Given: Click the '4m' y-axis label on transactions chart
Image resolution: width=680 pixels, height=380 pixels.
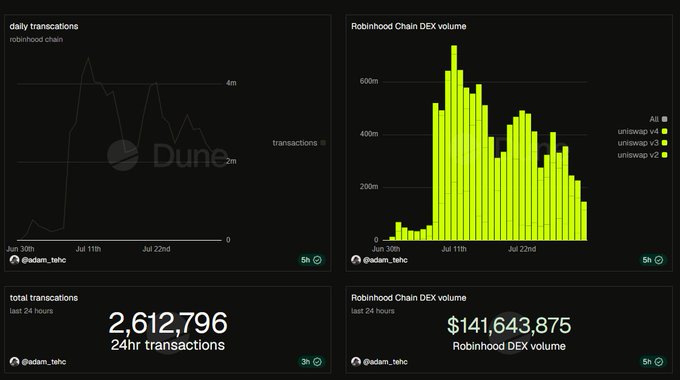Looking at the screenshot, I should tap(231, 83).
